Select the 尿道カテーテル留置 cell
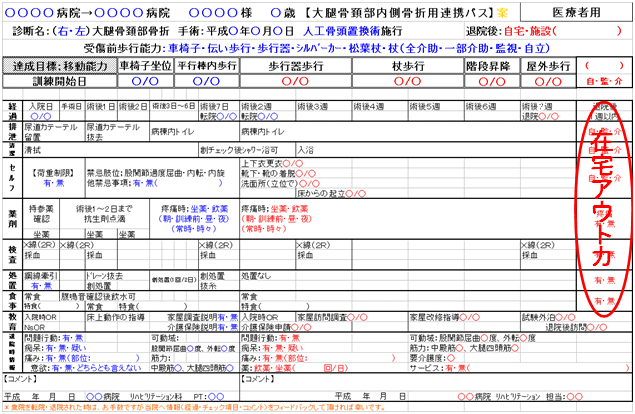Screen dimensions: 635x414 point(52,131)
